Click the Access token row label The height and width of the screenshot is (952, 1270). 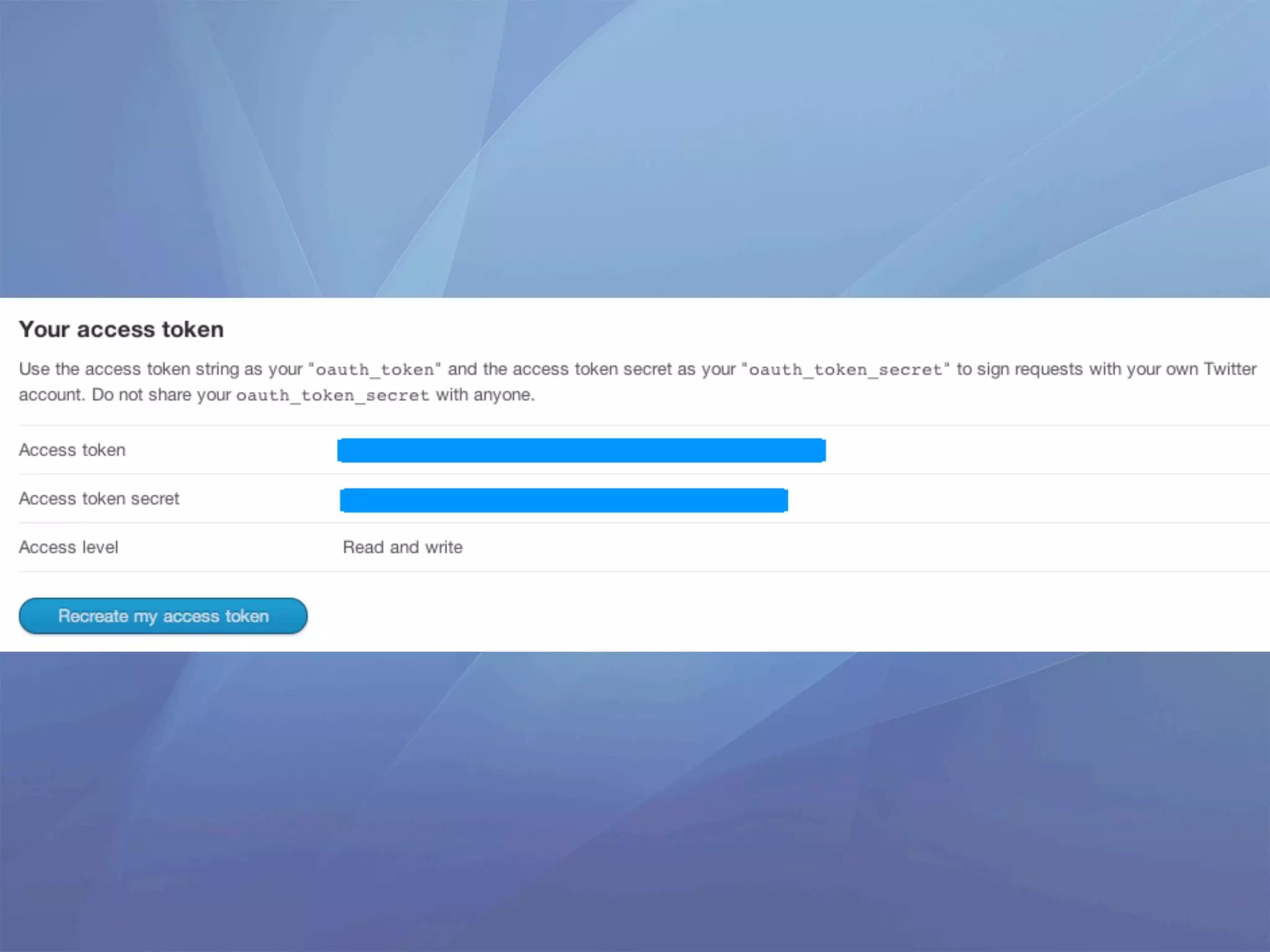click(x=72, y=450)
